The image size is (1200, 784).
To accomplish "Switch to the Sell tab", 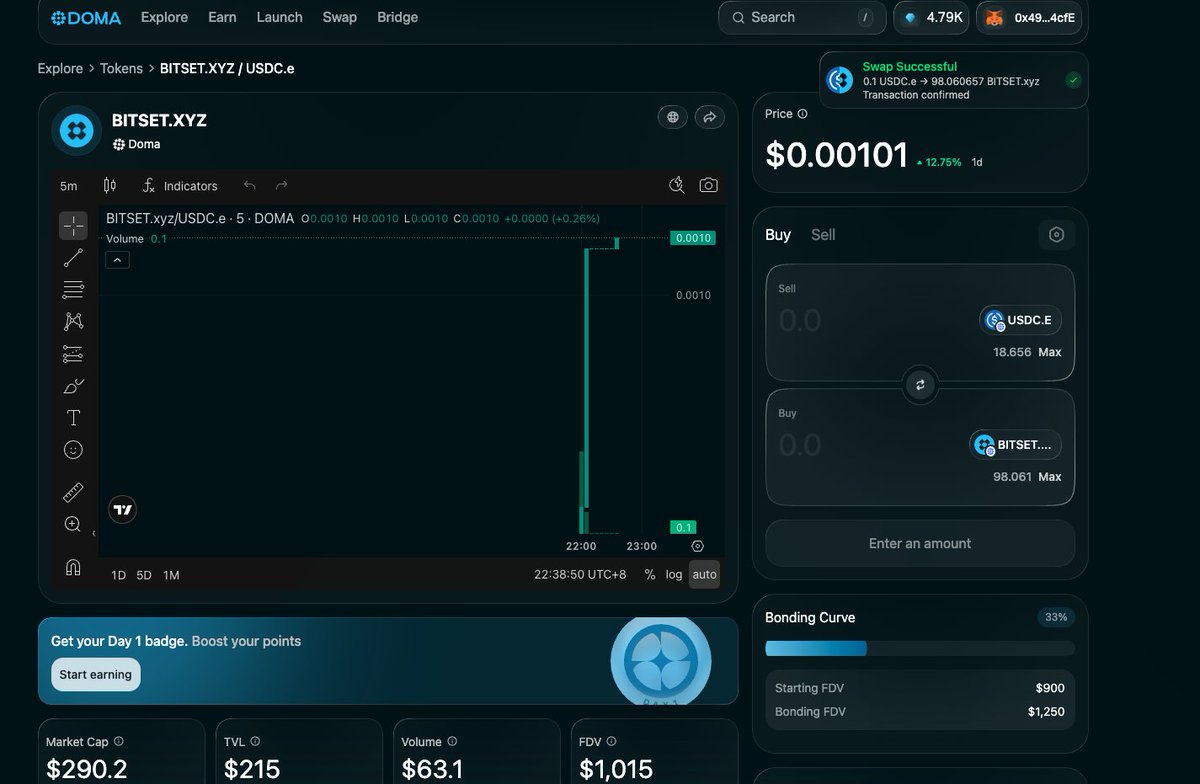I will click(823, 234).
